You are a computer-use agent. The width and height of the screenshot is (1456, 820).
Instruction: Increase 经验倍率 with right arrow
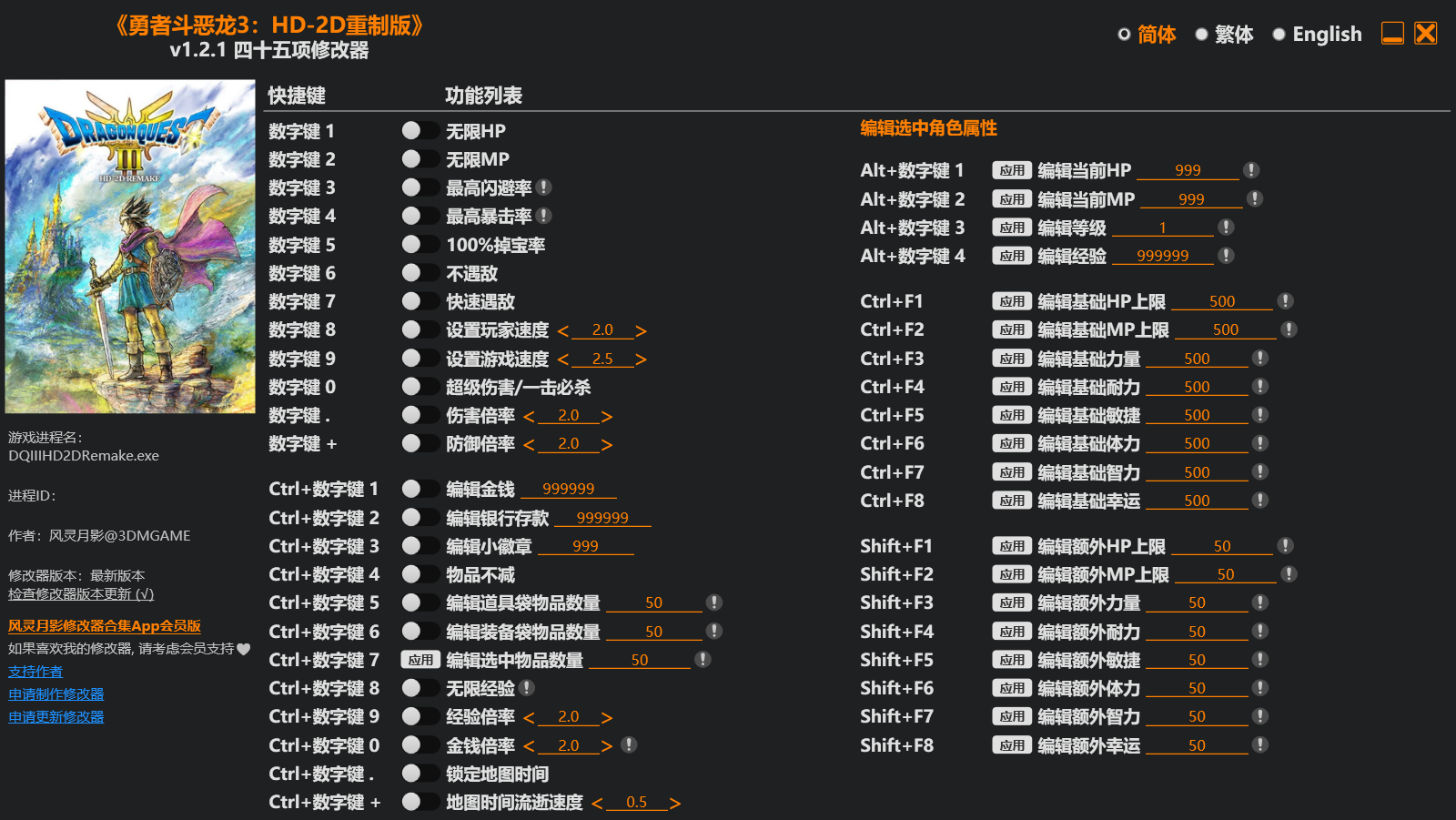click(607, 718)
